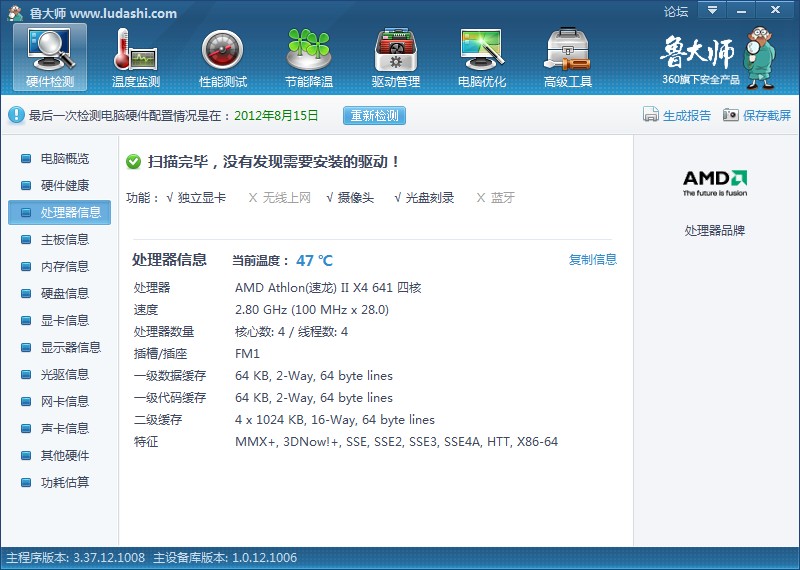Screen dimensions: 800x570
Task: Click 主程序版本 3.37.12.1008 in status bar
Action: [76, 558]
